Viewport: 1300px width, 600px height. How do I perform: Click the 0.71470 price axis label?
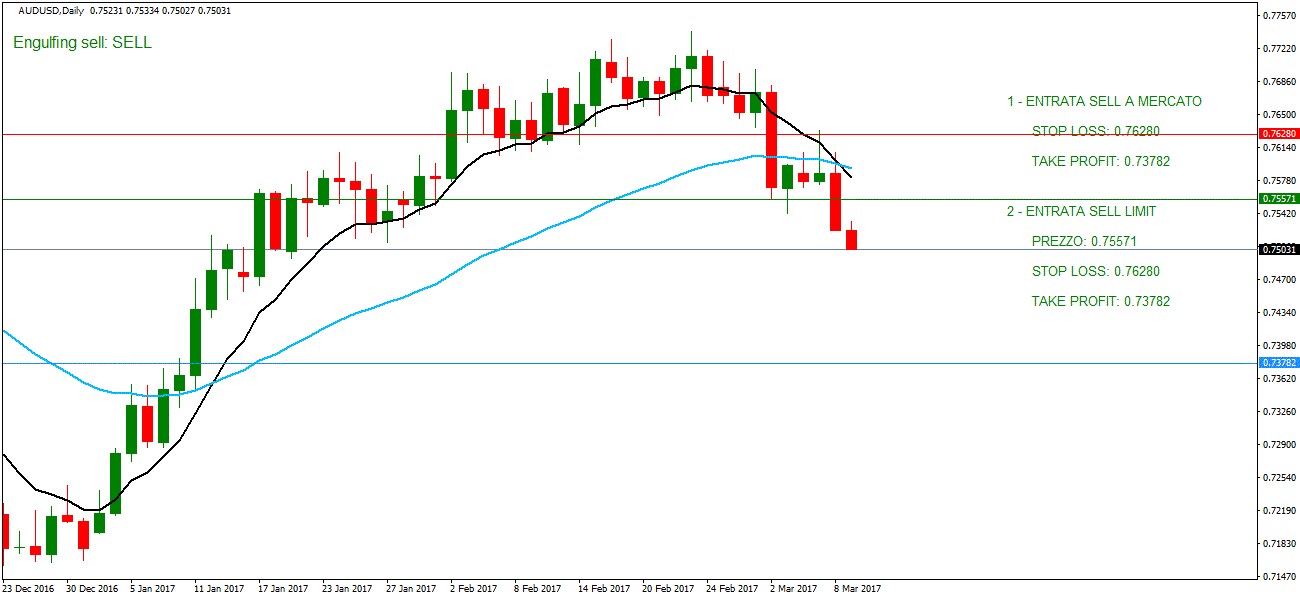(x=1279, y=576)
